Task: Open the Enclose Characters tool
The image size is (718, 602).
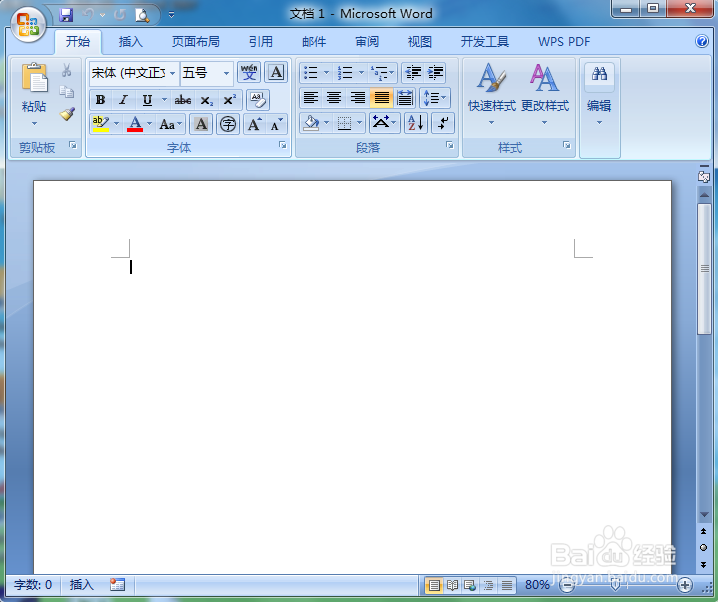Action: [x=228, y=124]
